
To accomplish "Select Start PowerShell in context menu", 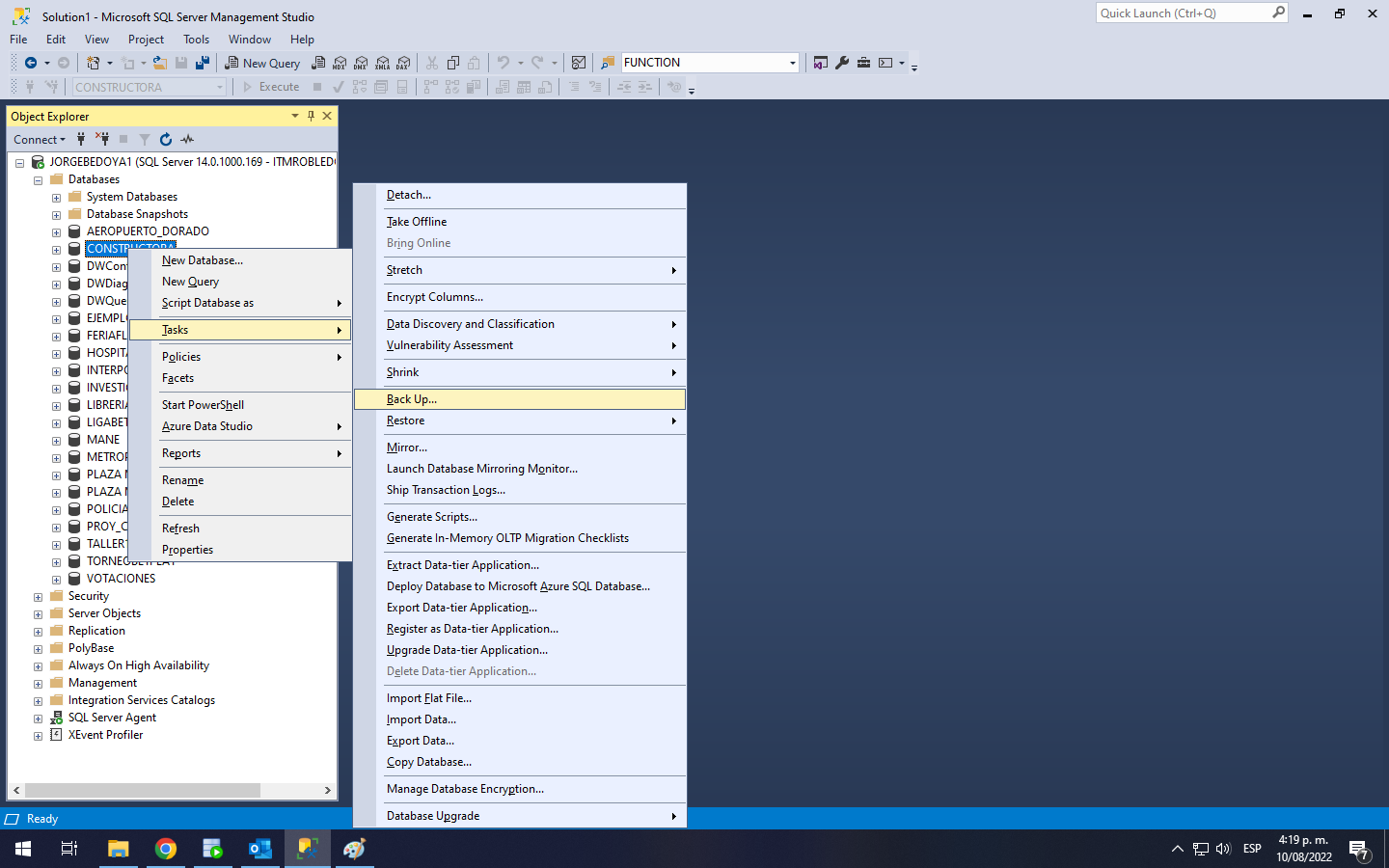I will pos(240,405).
